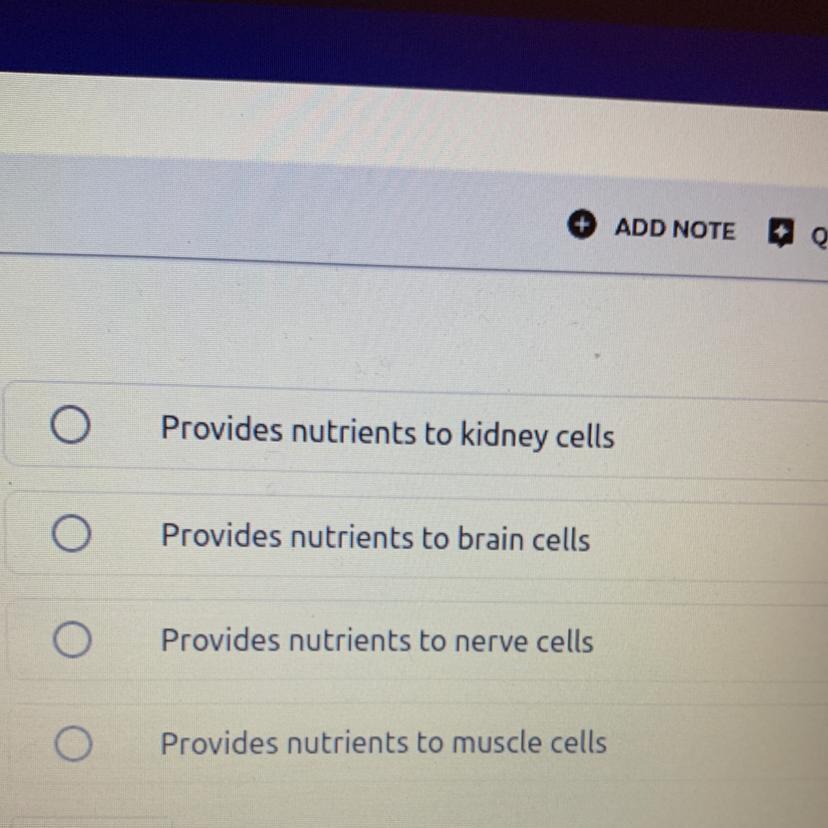Click the text 'Provides nutrients to kidney cells'
This screenshot has height=828, width=828.
(x=387, y=433)
